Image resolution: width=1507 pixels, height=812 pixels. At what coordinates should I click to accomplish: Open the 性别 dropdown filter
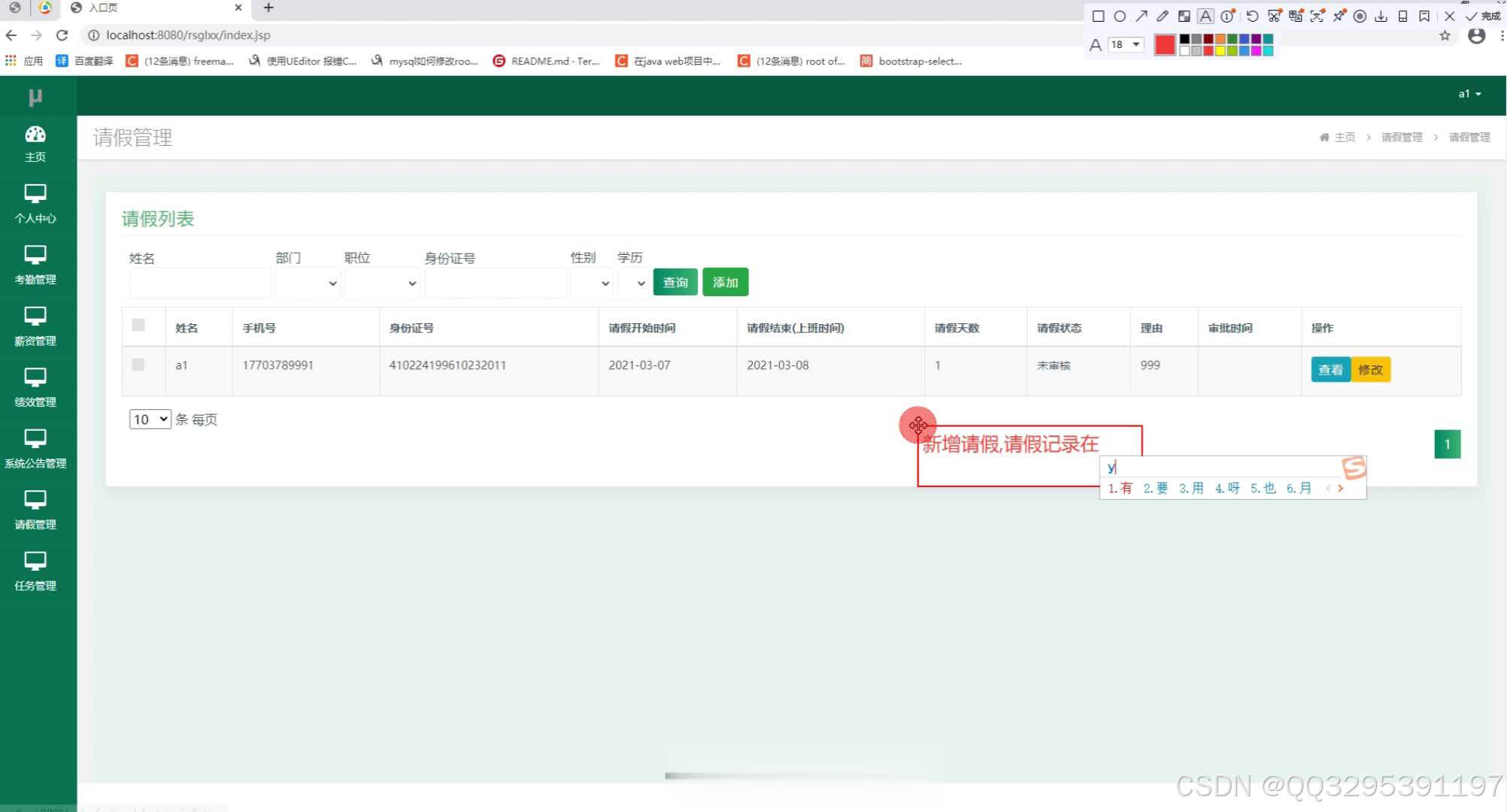point(592,283)
